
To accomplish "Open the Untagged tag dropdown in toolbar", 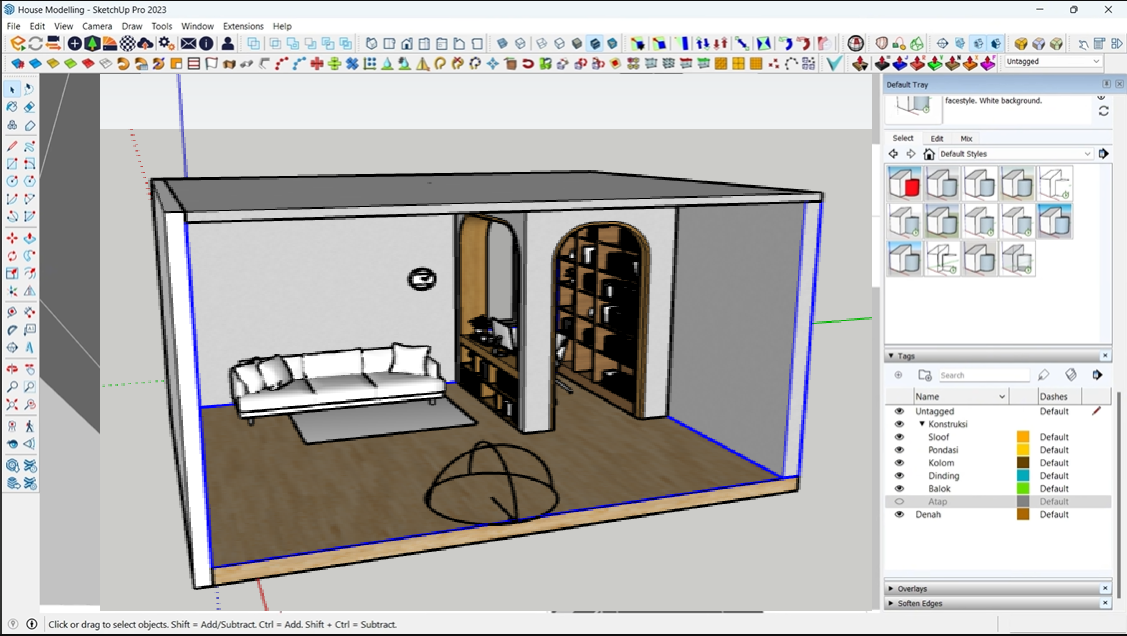I will click(x=1053, y=61).
